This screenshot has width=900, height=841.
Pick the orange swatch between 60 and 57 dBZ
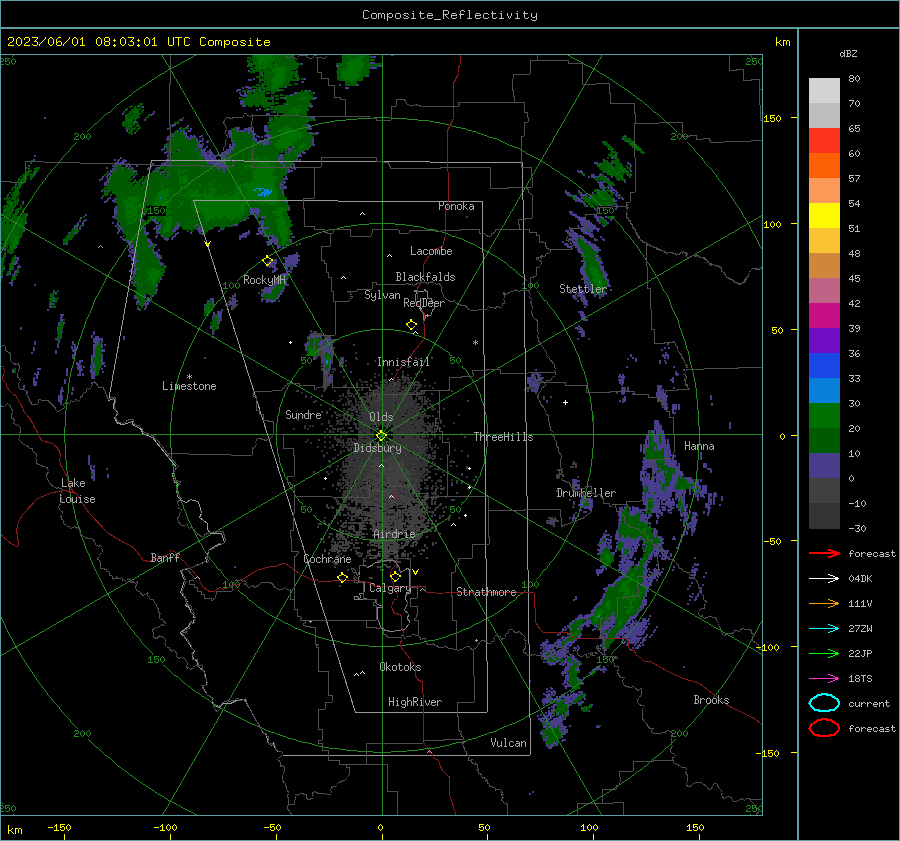(x=824, y=166)
